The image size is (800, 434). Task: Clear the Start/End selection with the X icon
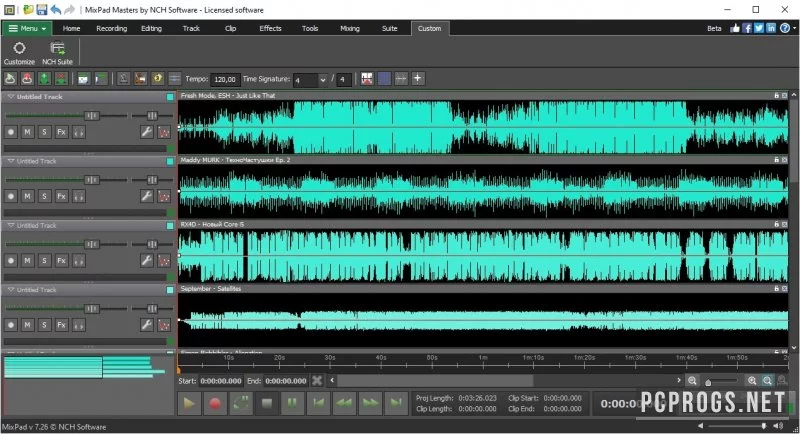pyautogui.click(x=317, y=380)
